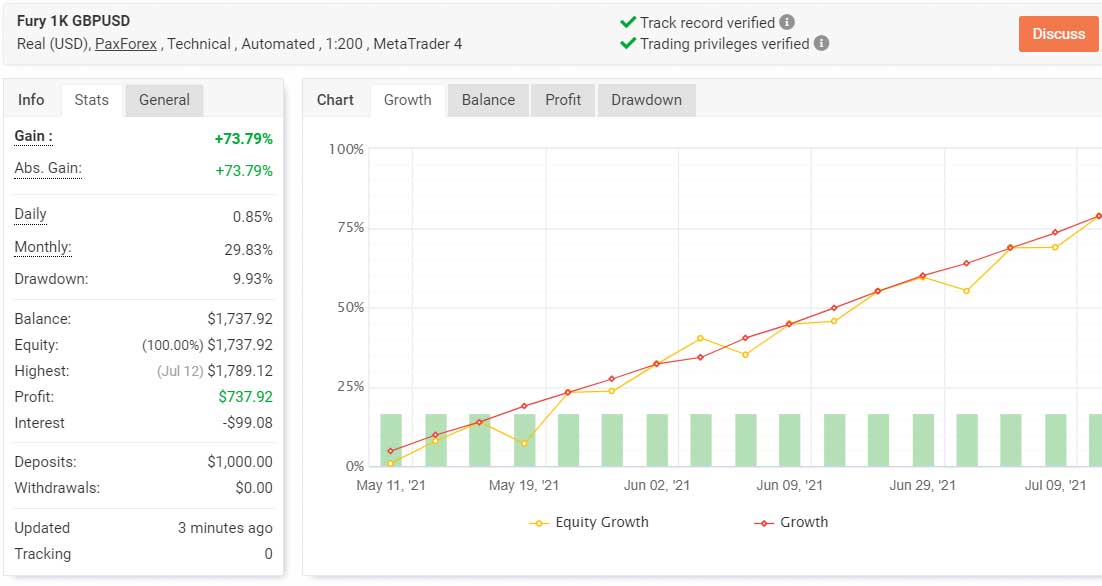This screenshot has height=586, width=1102.
Task: Switch to the Stats tab
Action: pos(91,100)
